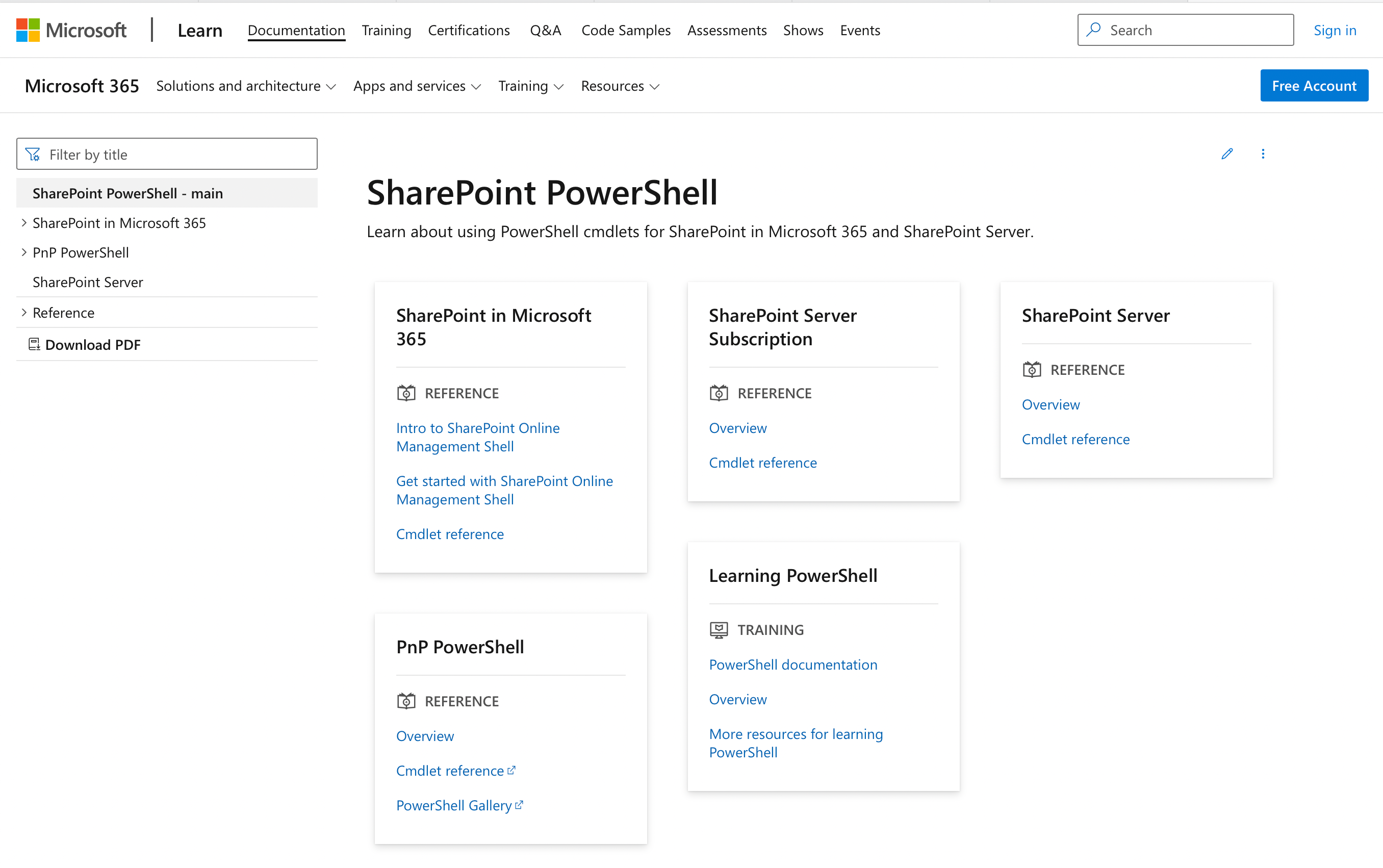Open Cmdlet reference in SharePoint in Microsoft 365 card

[x=450, y=534]
